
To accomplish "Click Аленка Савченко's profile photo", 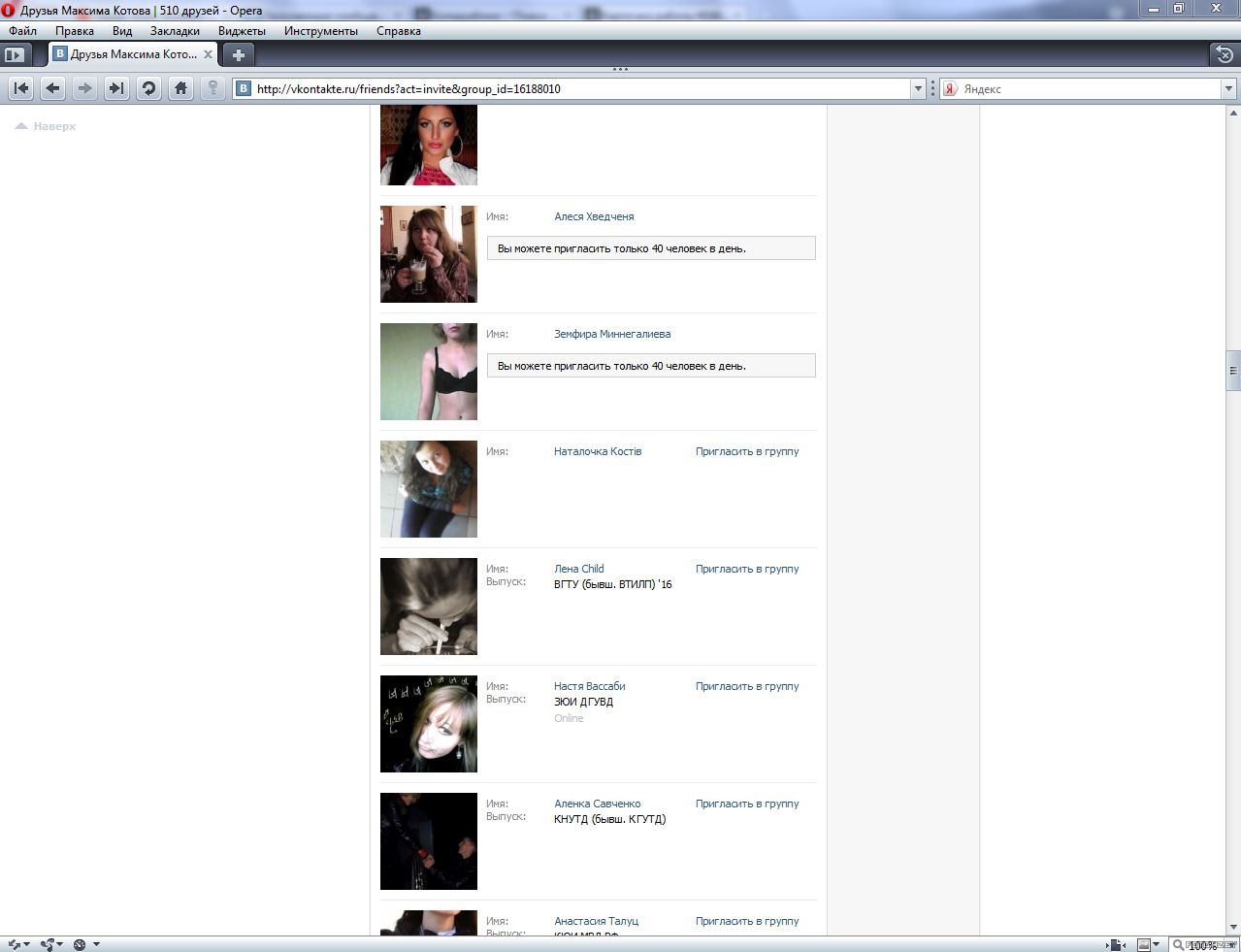I will pyautogui.click(x=429, y=841).
